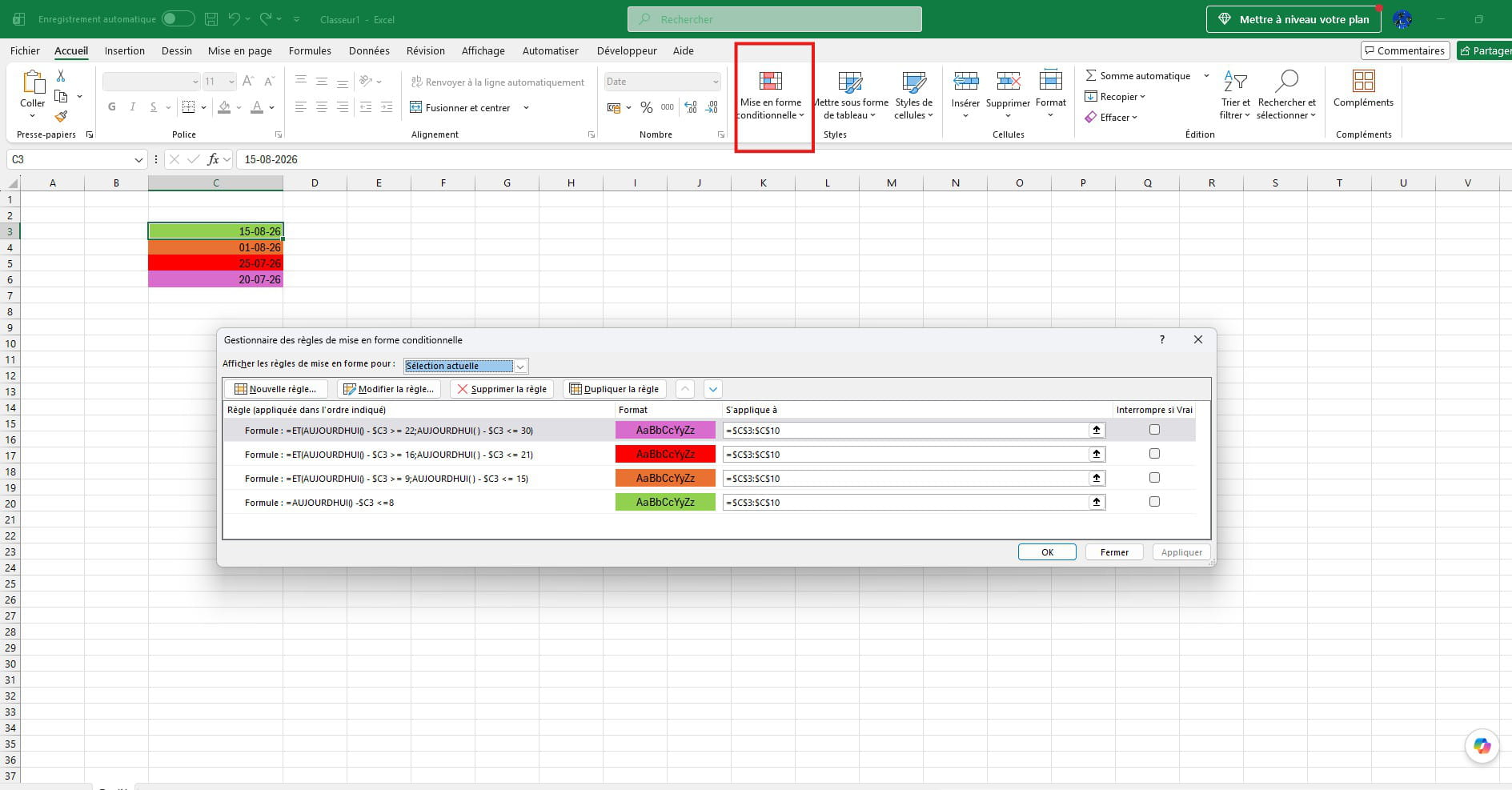Click range selector icon of first rule
1512x790 pixels.
click(x=1096, y=430)
